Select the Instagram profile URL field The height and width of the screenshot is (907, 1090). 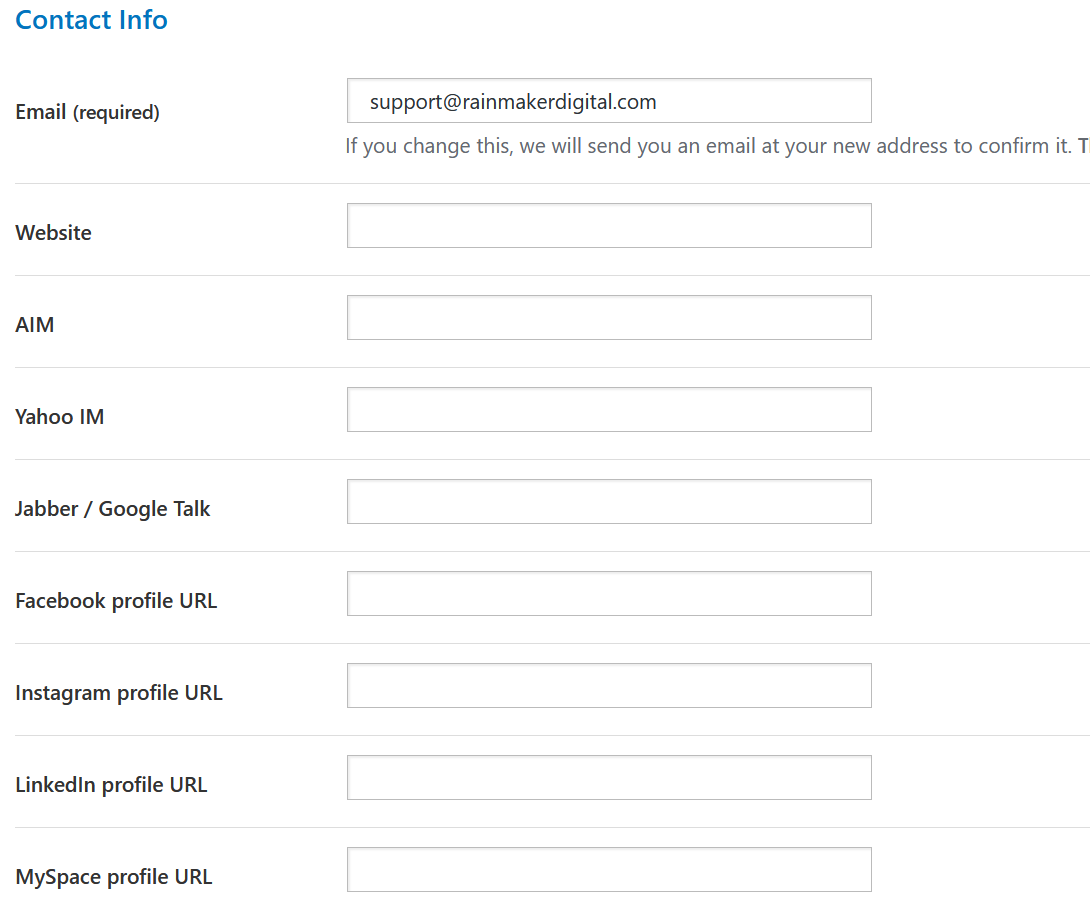pyautogui.click(x=609, y=686)
